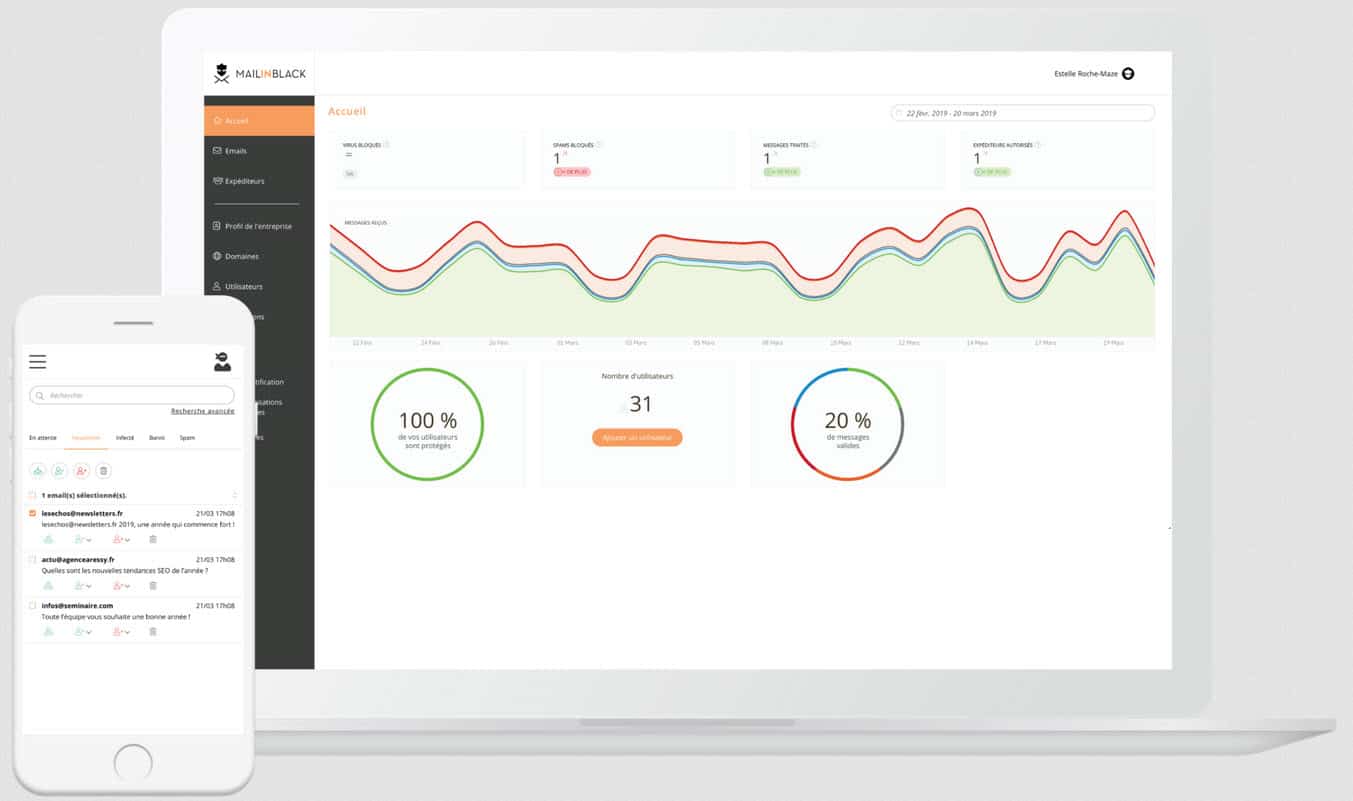Open the 'Quelles sont les nouvelles tendances SEO' message
Image resolution: width=1353 pixels, height=801 pixels.
pos(124,570)
